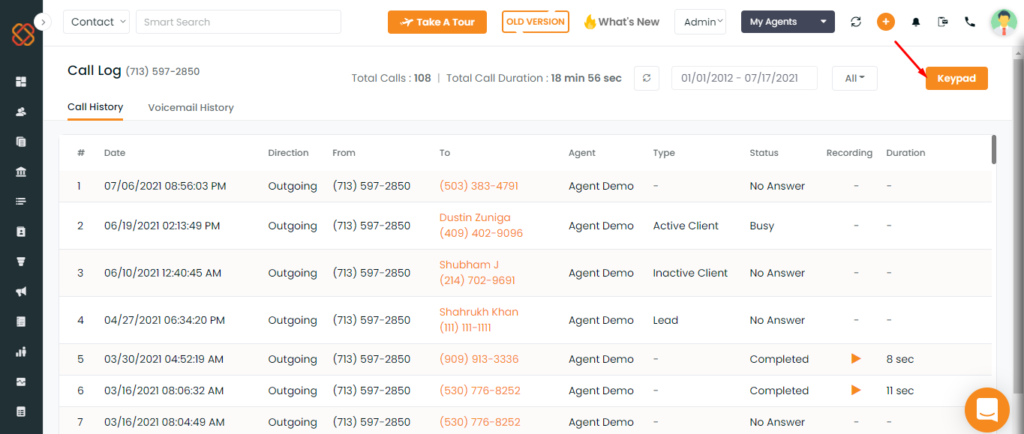
Task: Open the table list icon at sidebar bottom
Action: (22, 412)
